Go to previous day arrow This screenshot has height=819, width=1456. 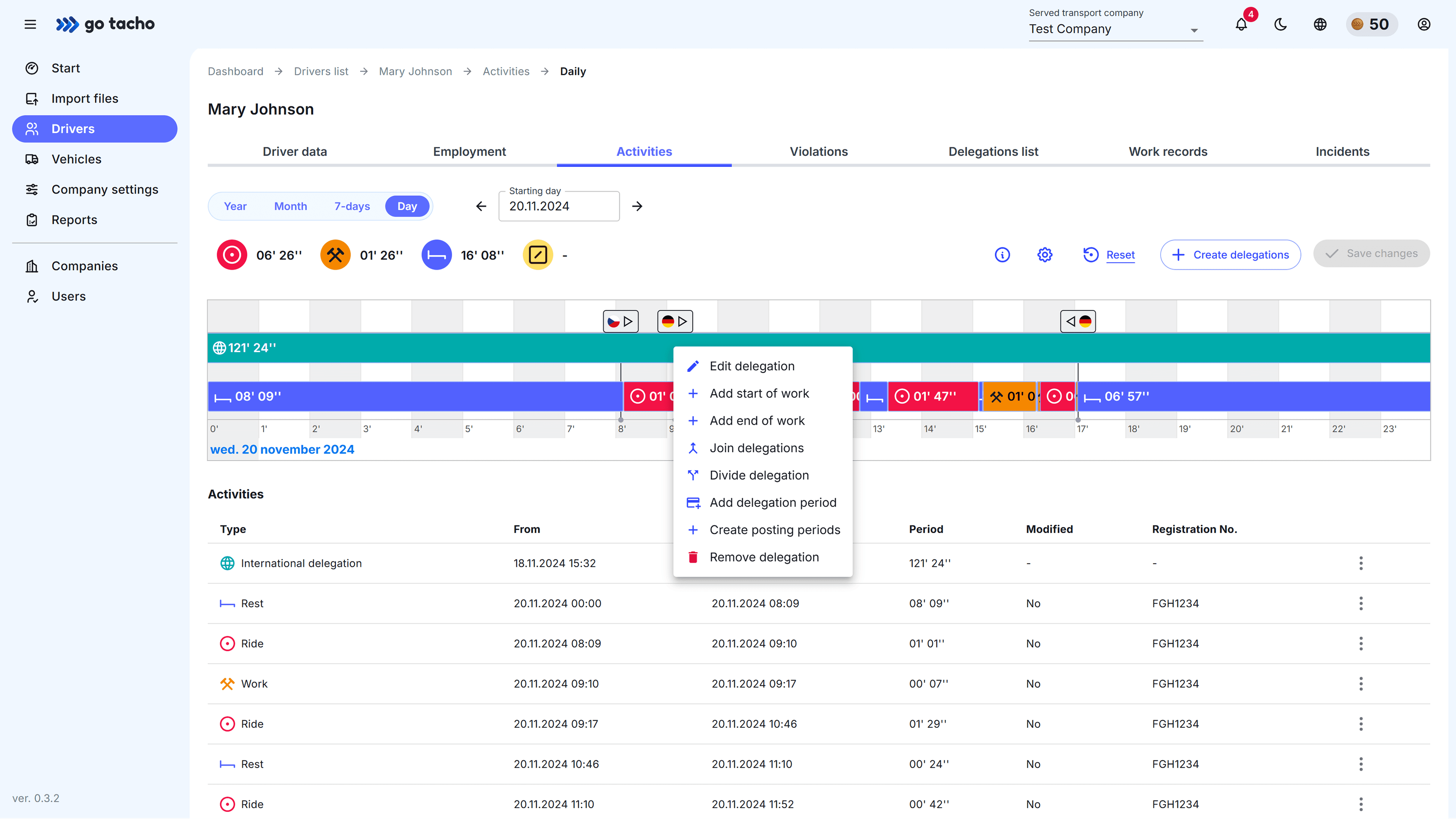click(481, 207)
